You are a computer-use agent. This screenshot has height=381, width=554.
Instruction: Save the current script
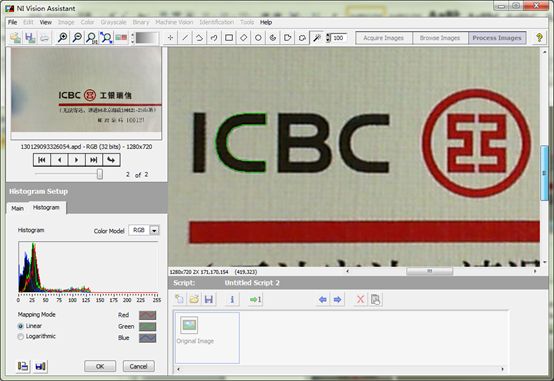point(209,299)
